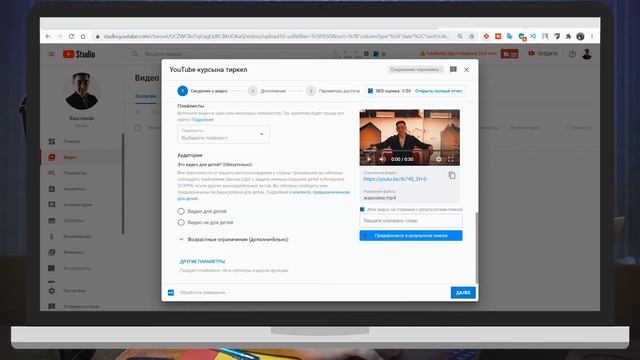
Task: Click the channel avatar in the sidebar
Action: pos(82,91)
